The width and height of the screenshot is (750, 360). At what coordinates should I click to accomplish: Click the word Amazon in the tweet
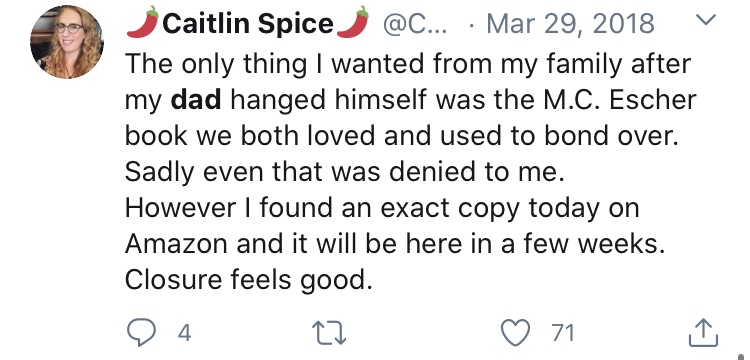(x=176, y=244)
